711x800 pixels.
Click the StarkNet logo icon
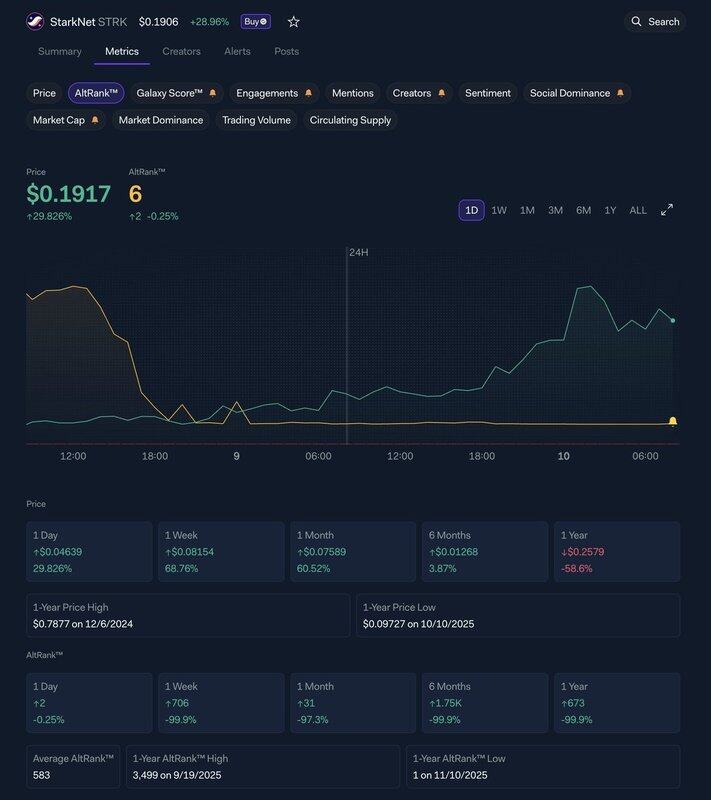(35, 22)
